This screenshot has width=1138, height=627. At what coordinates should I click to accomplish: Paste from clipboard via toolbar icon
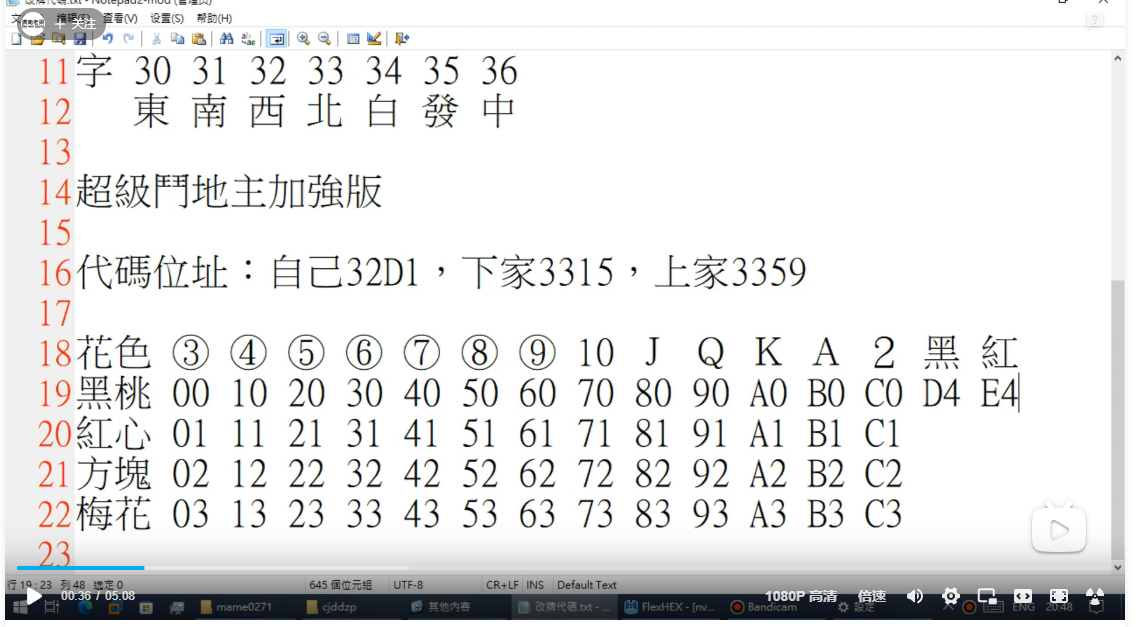(x=199, y=37)
